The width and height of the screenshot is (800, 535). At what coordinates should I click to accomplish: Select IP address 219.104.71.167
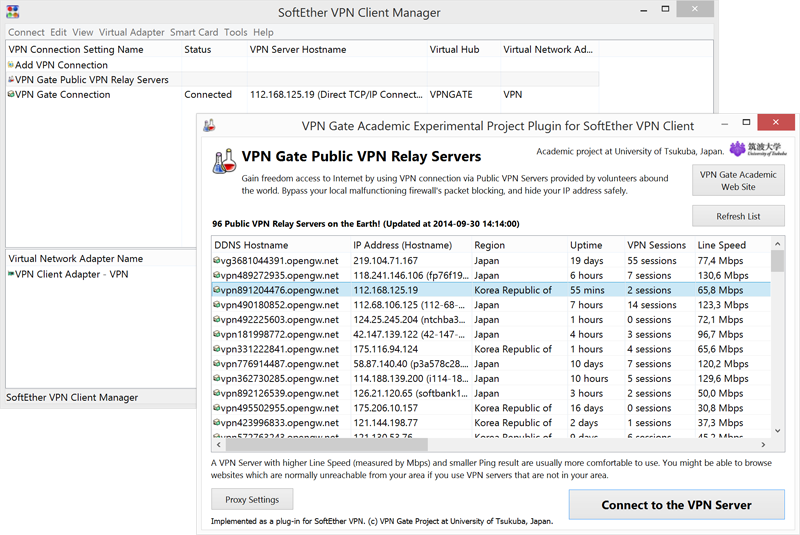point(385,261)
